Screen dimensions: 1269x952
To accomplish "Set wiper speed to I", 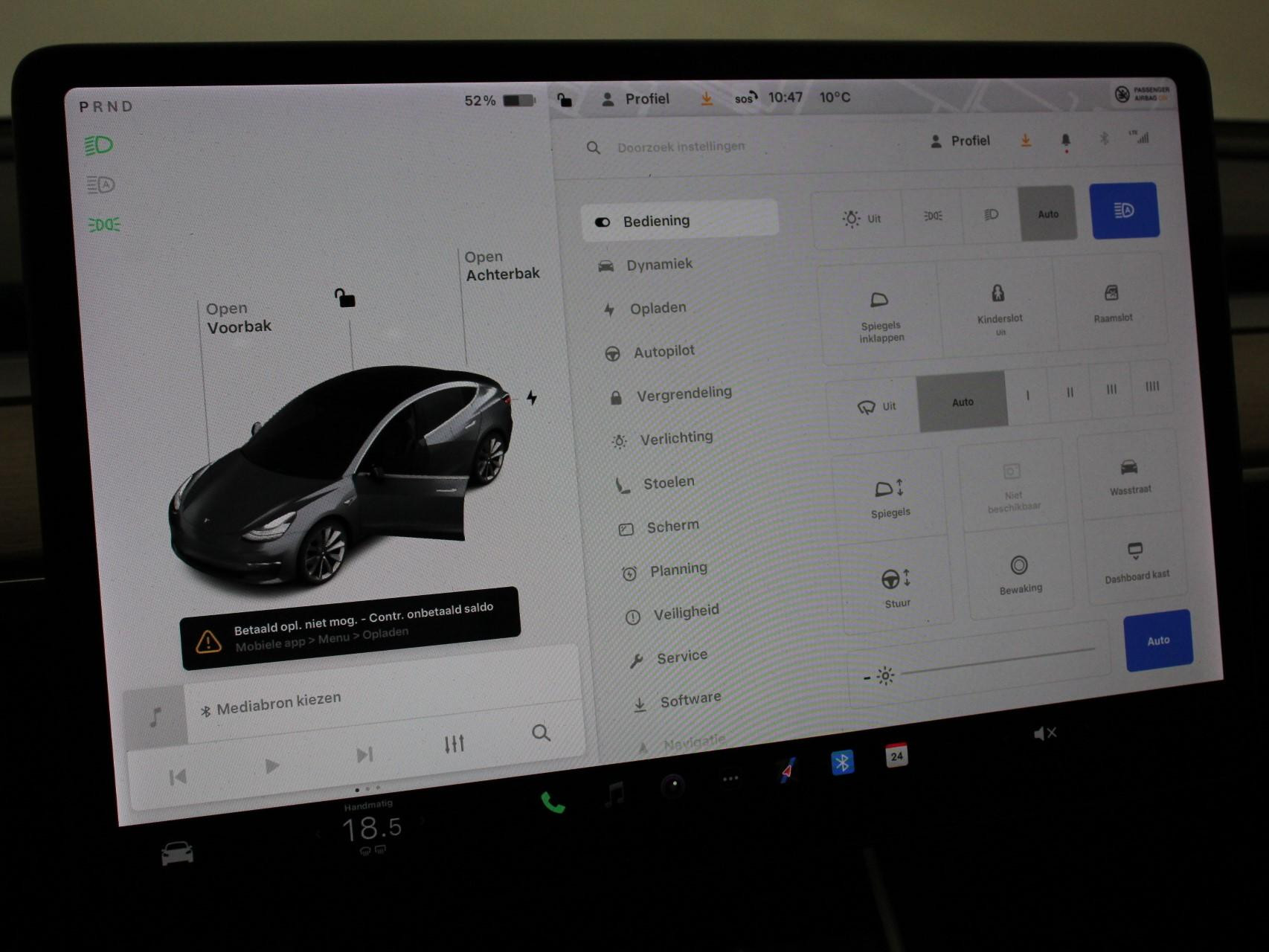I will point(1028,395).
